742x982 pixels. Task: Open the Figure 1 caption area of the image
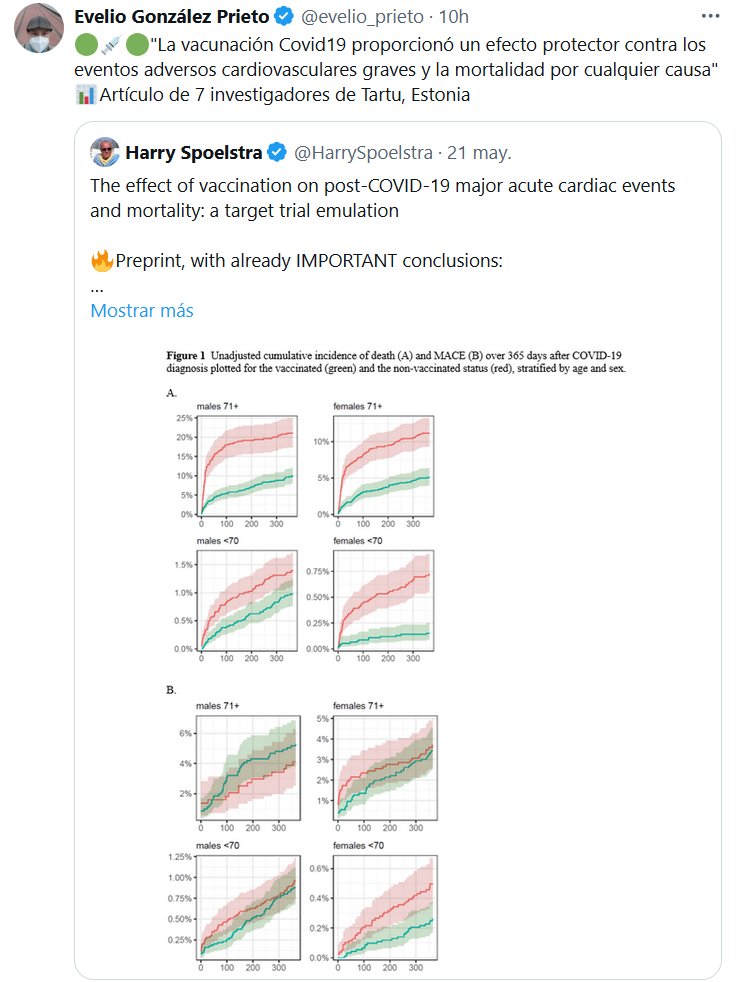pyautogui.click(x=395, y=362)
